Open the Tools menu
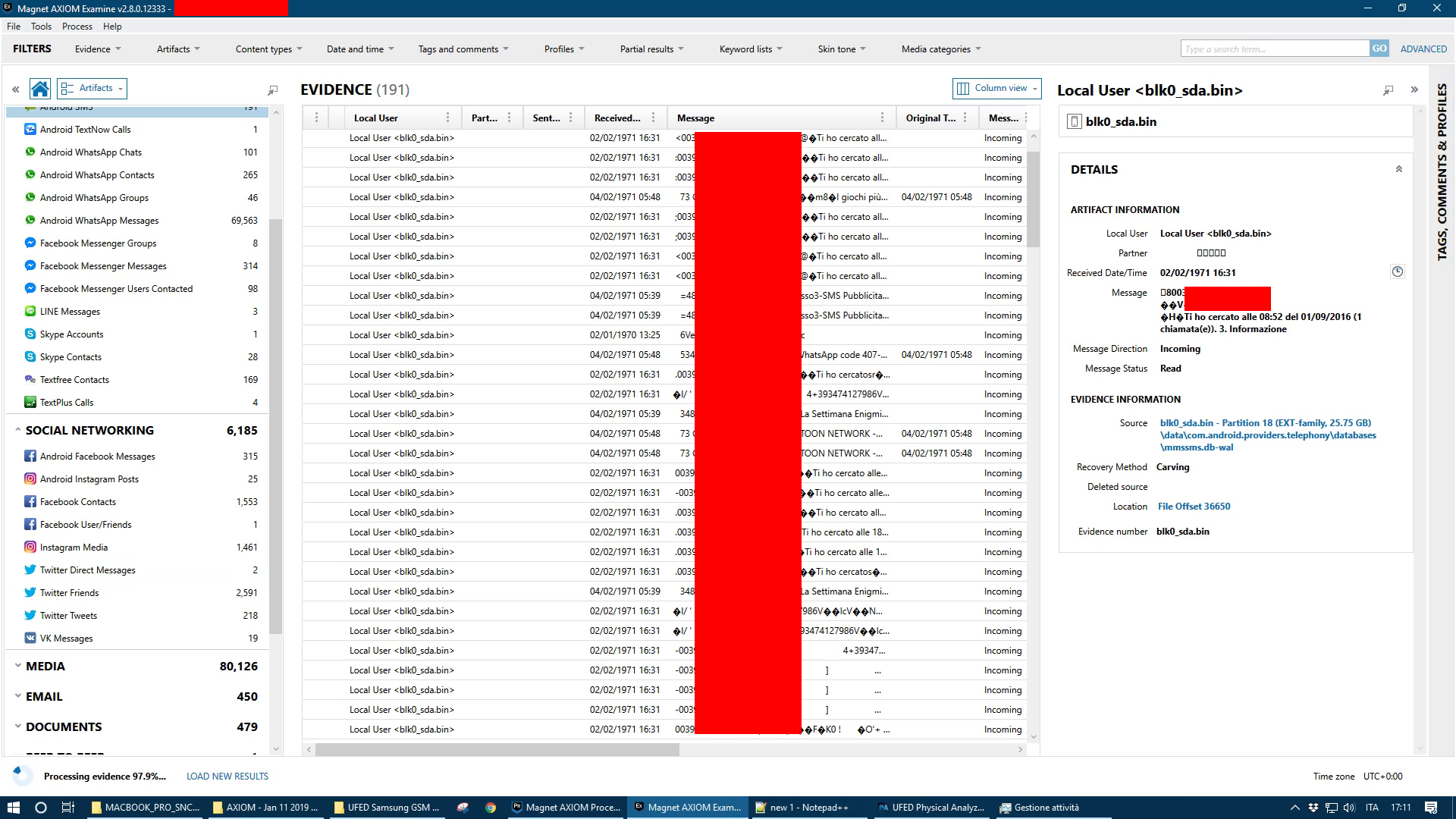Viewport: 1456px width, 819px height. [x=41, y=27]
